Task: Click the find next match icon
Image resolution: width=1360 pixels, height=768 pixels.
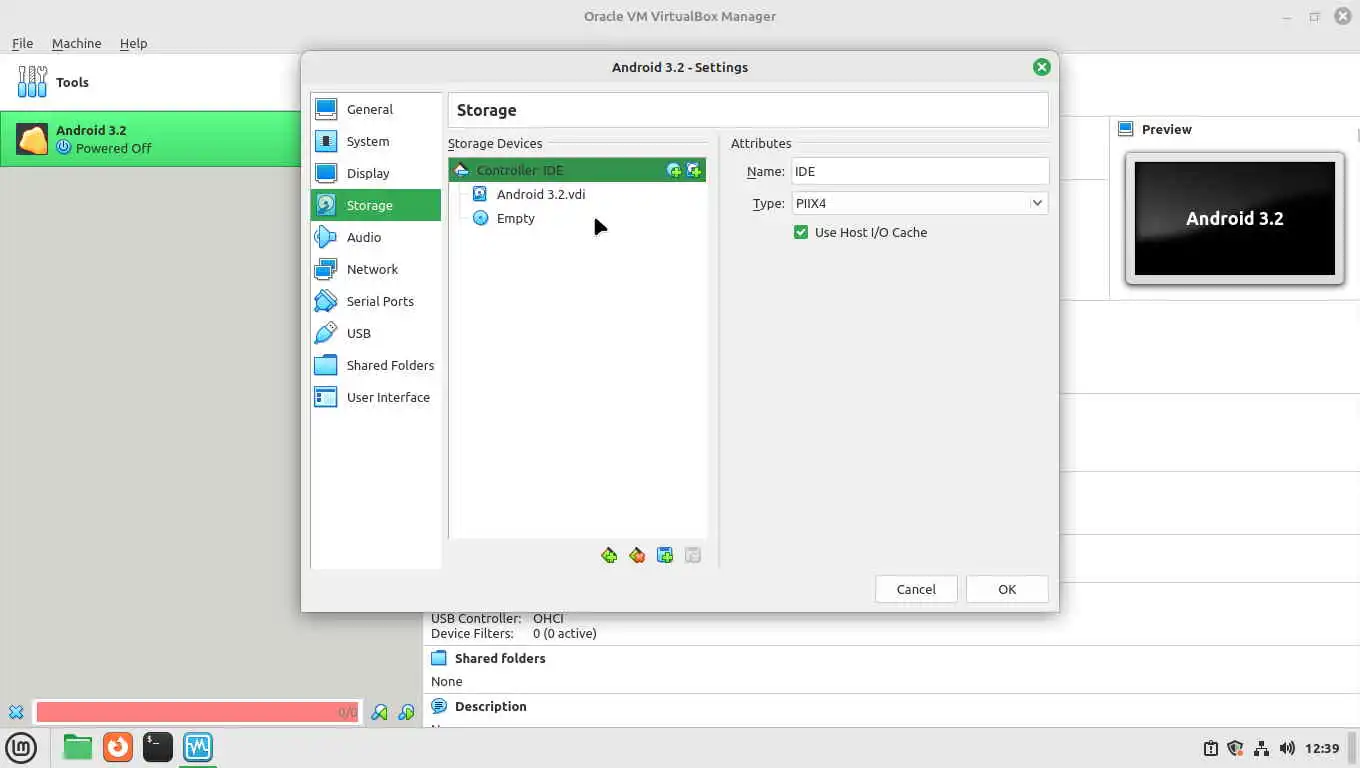Action: coord(406,712)
